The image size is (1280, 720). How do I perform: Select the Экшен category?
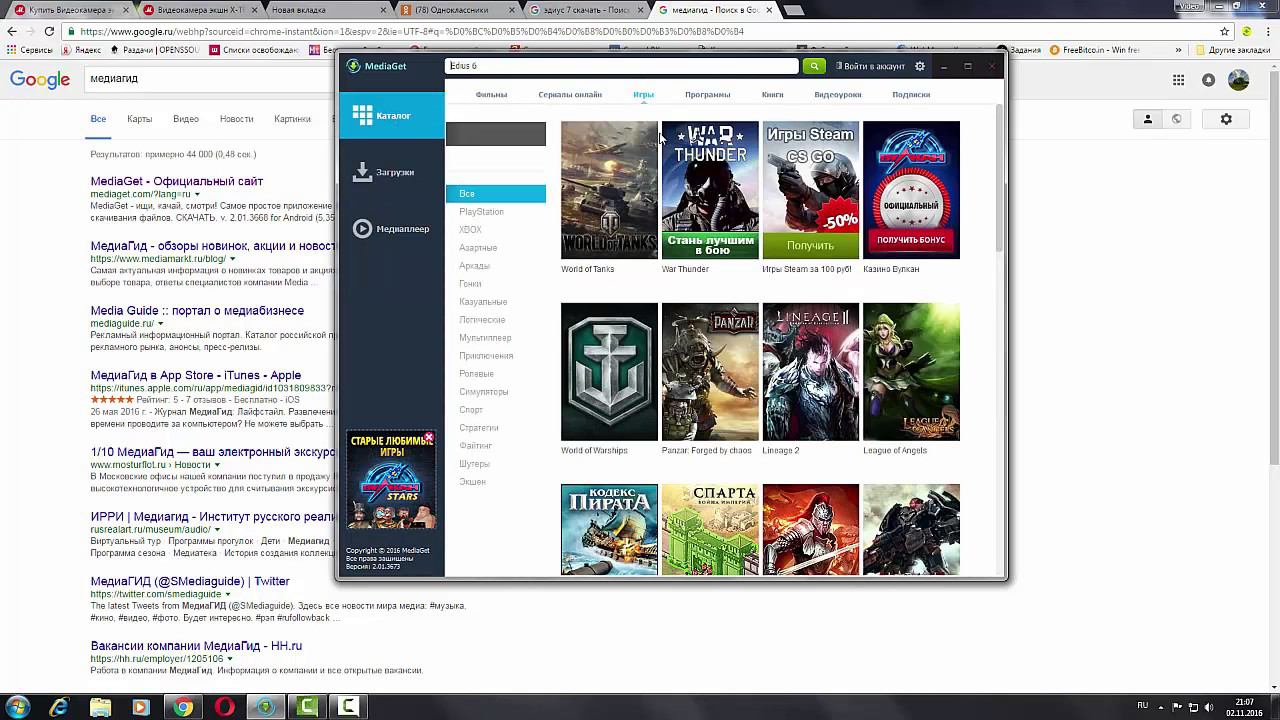click(472, 482)
